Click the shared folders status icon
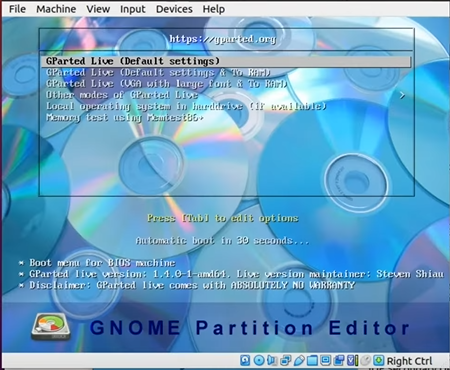This screenshot has height=370, width=450. [312, 361]
